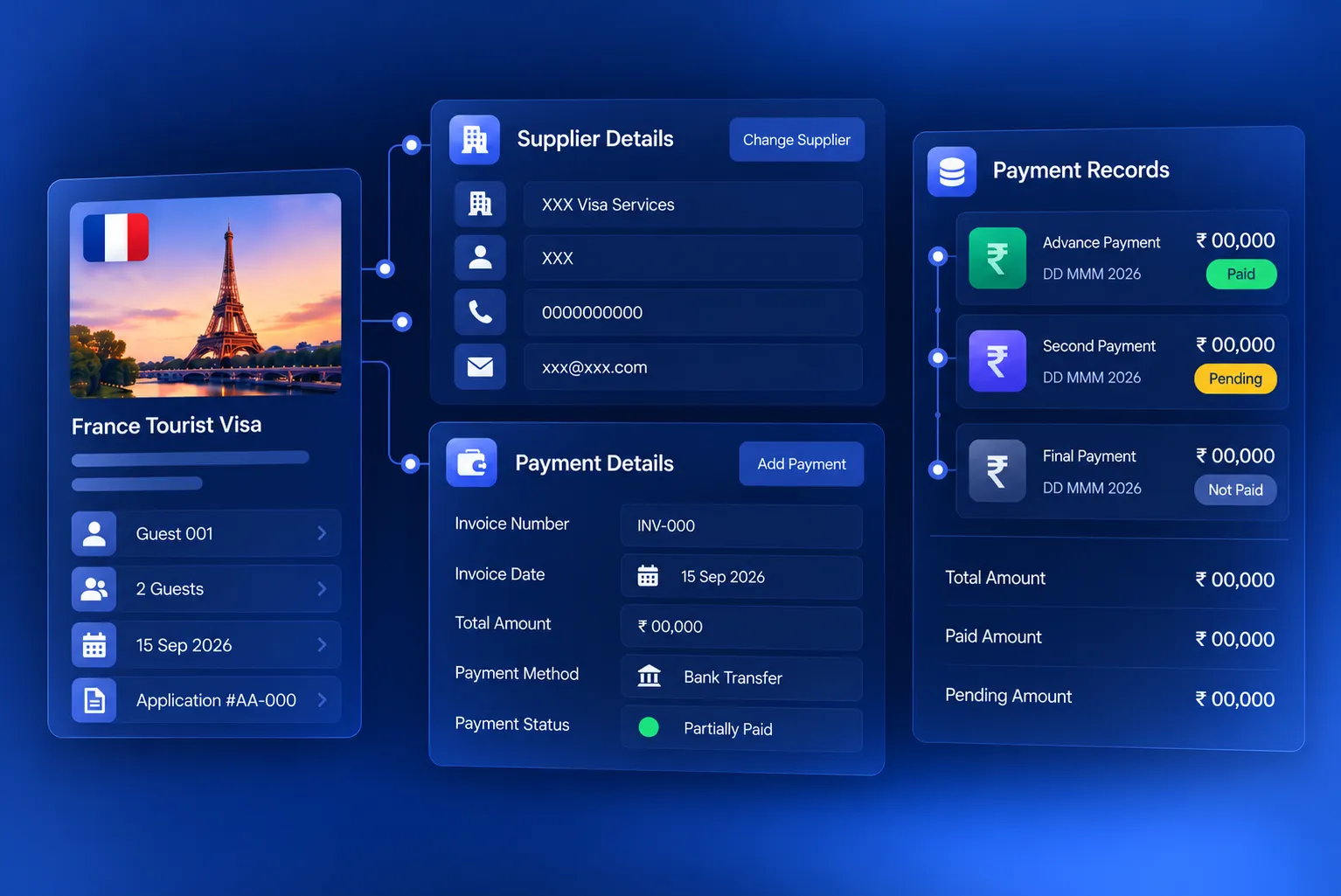Click the Paid Amount summary row label
The width and height of the screenshot is (1341, 896).
993,636
